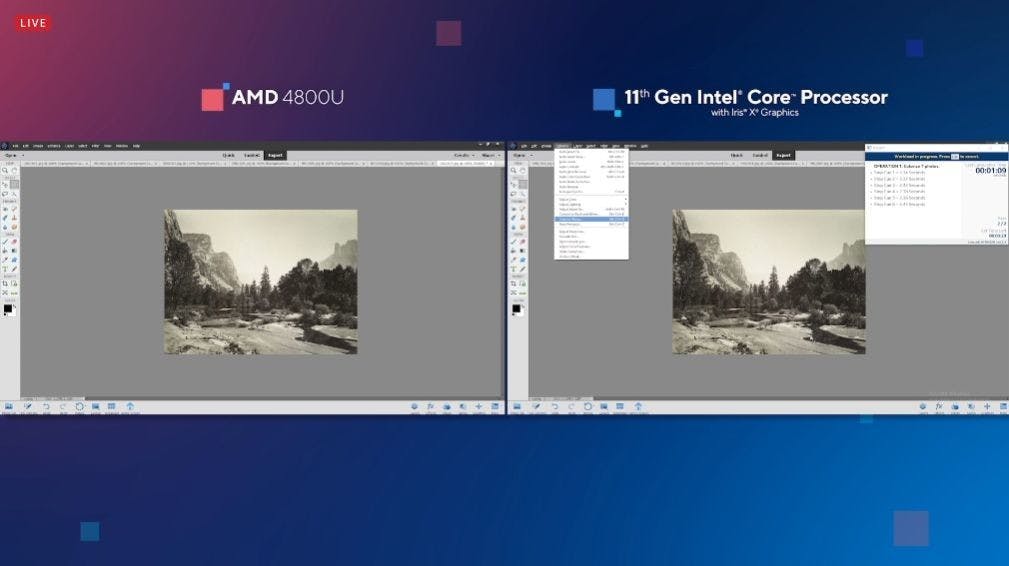The height and width of the screenshot is (566, 1009).
Task: Click the Undo icon in the AMD window
Action: (x=46, y=406)
